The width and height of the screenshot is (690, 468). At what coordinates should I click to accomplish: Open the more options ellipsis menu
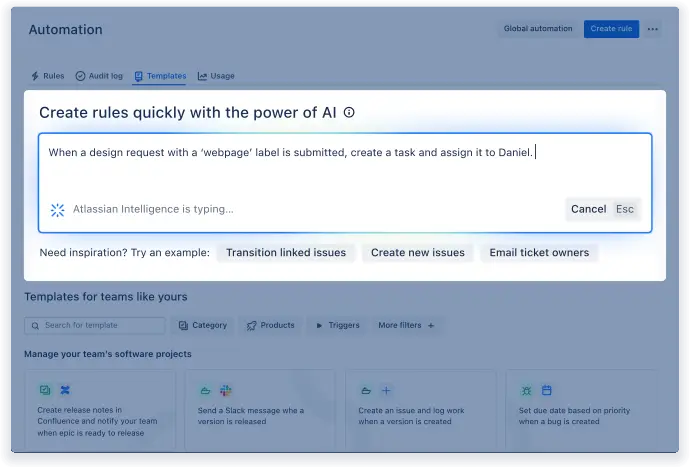[x=653, y=29]
